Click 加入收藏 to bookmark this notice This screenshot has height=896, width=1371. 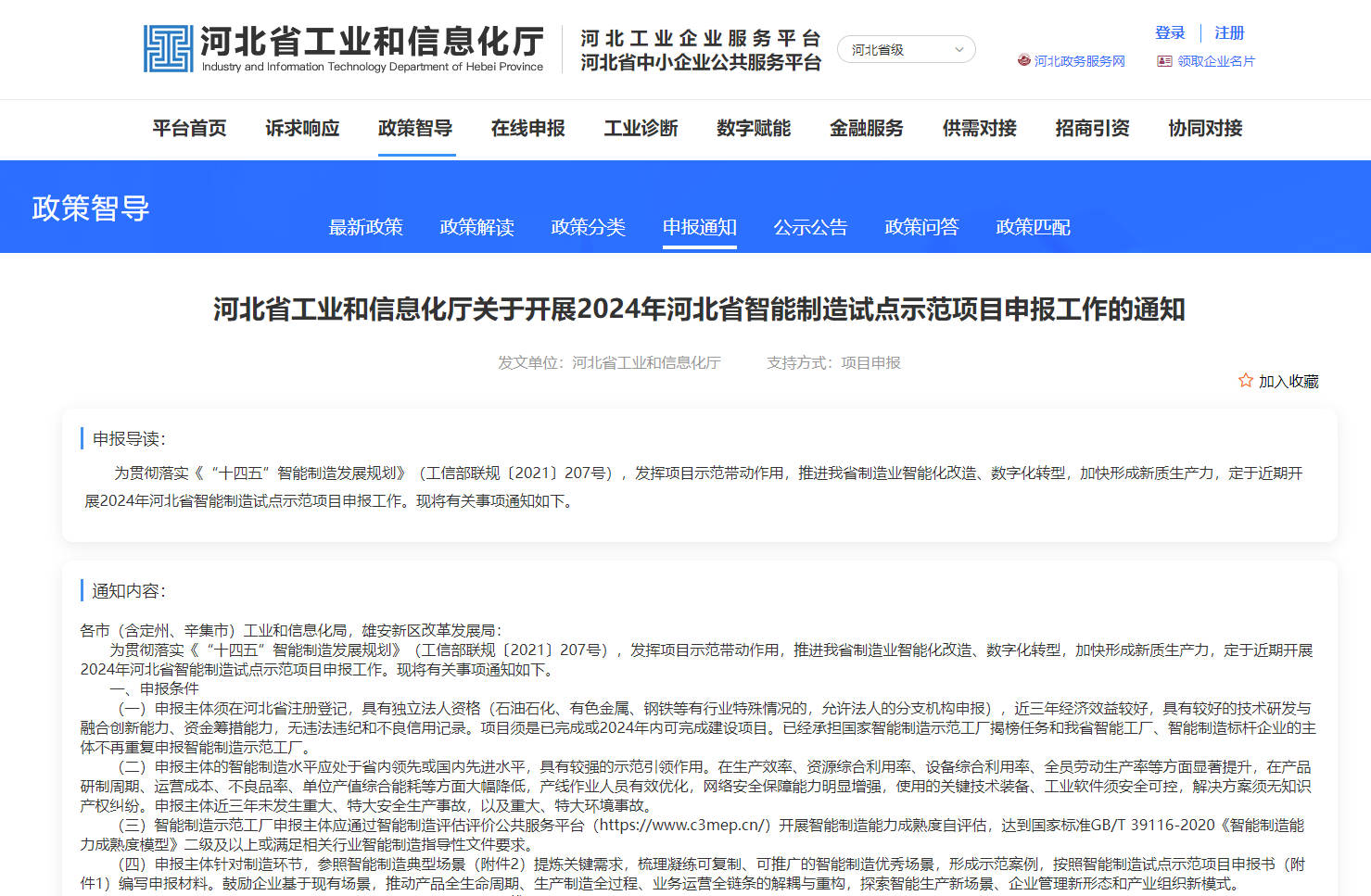point(1288,381)
